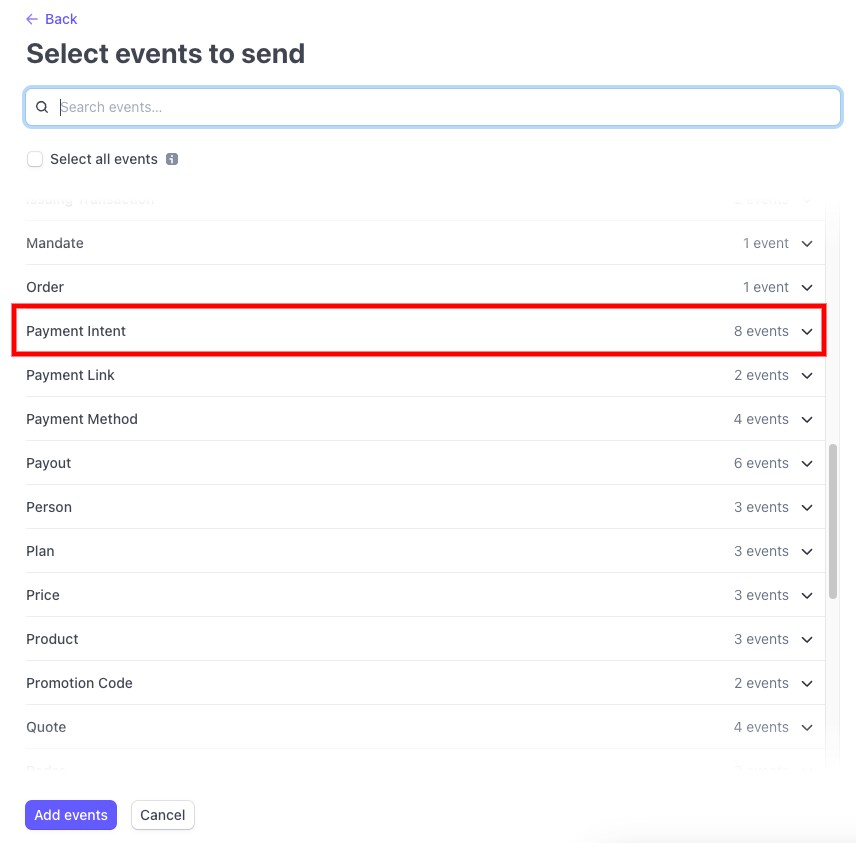Expand the Mandate chevron
The height and width of the screenshot is (843, 856).
click(x=807, y=244)
